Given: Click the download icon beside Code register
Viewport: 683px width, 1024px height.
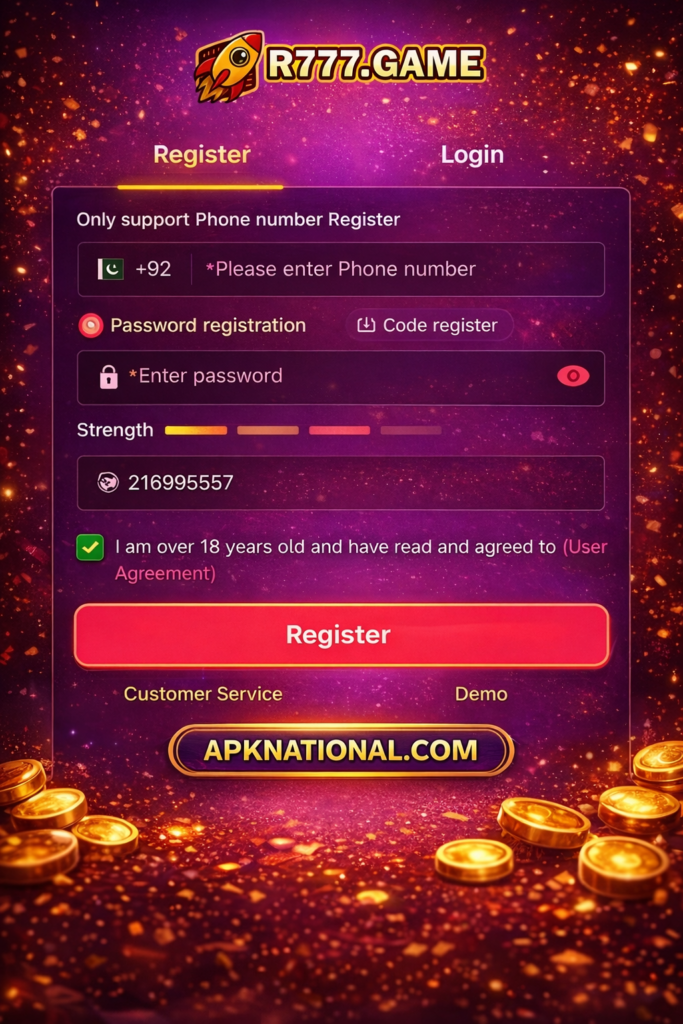Looking at the screenshot, I should 366,325.
